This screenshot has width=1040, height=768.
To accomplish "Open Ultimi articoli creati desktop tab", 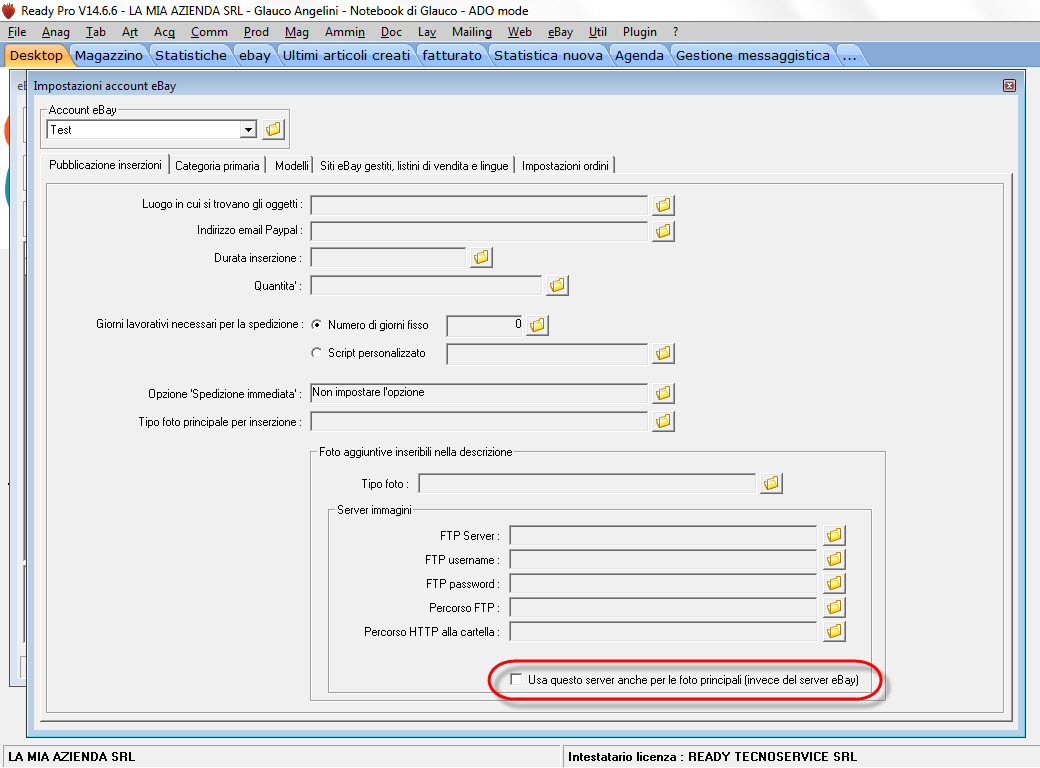I will click(346, 56).
